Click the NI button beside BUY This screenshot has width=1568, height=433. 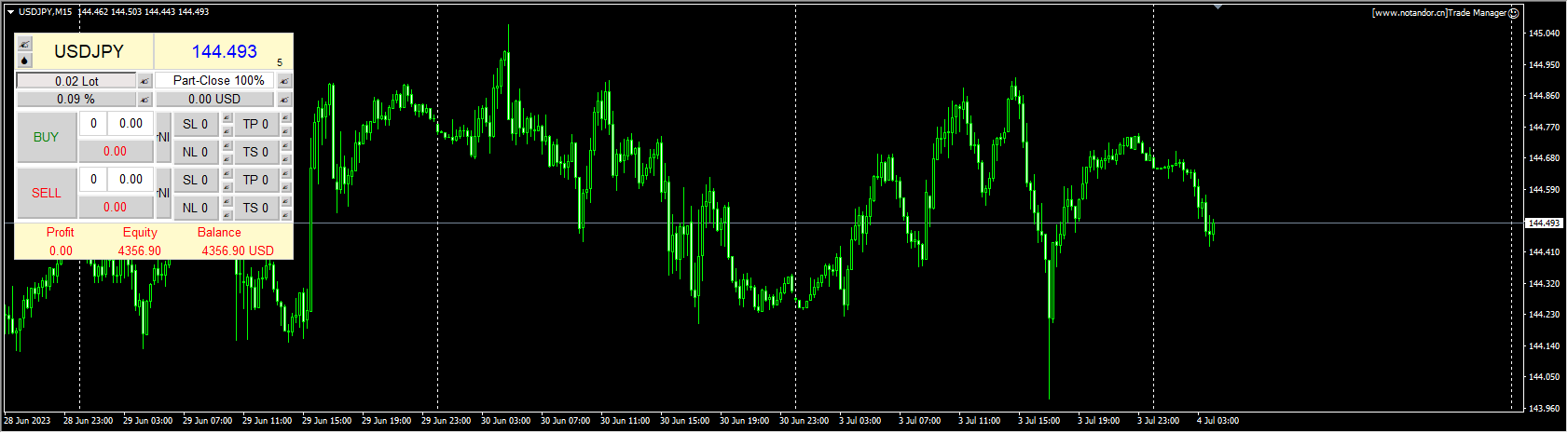coord(163,137)
